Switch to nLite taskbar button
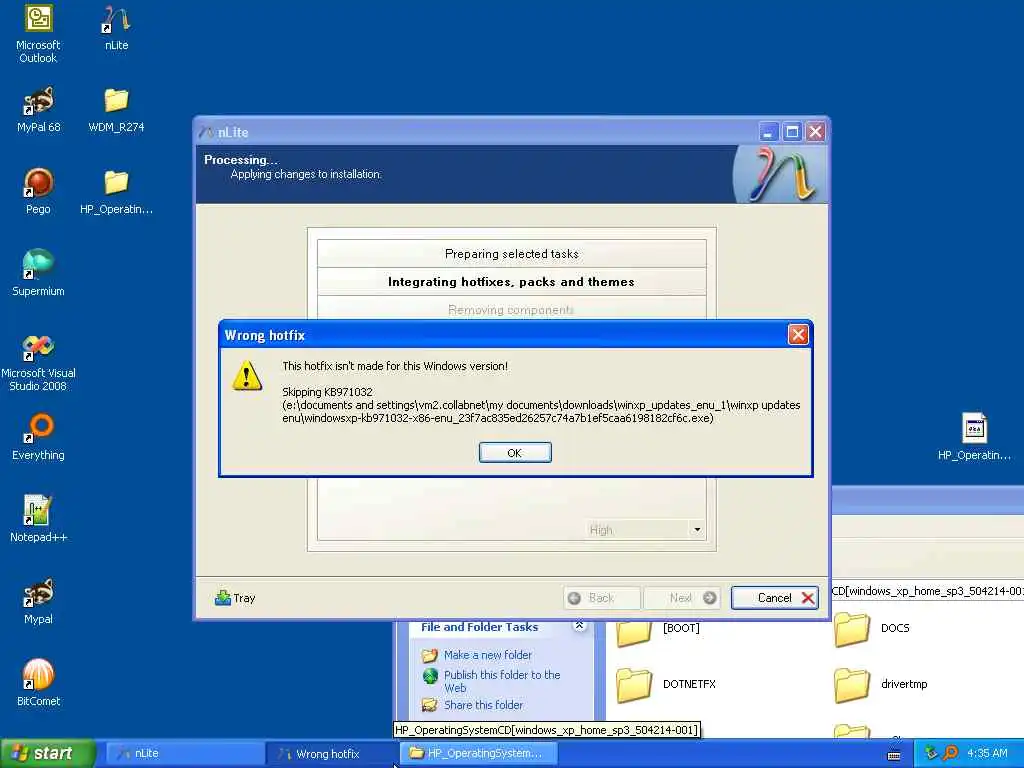1024x768 pixels. click(184, 753)
